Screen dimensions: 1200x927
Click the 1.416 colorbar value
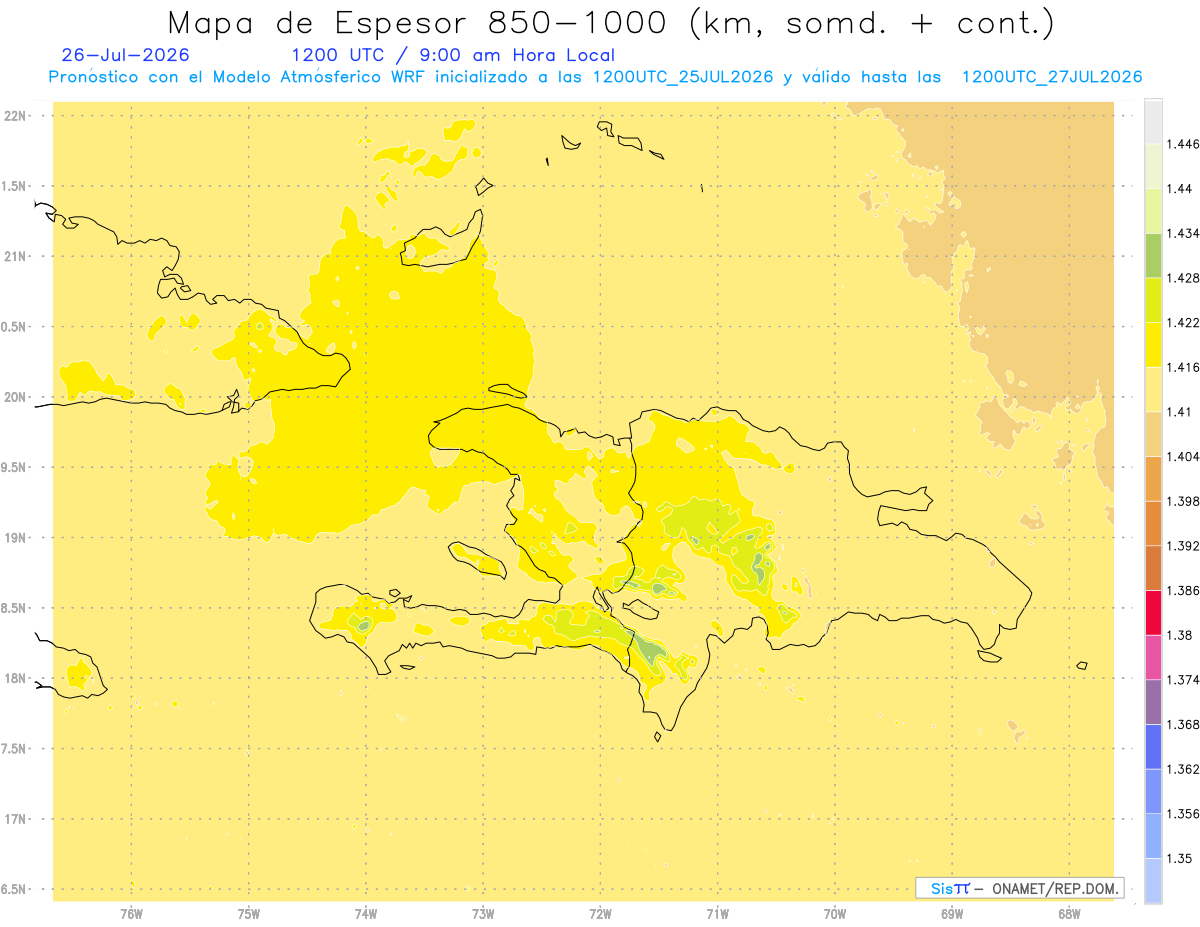[x=1183, y=367]
